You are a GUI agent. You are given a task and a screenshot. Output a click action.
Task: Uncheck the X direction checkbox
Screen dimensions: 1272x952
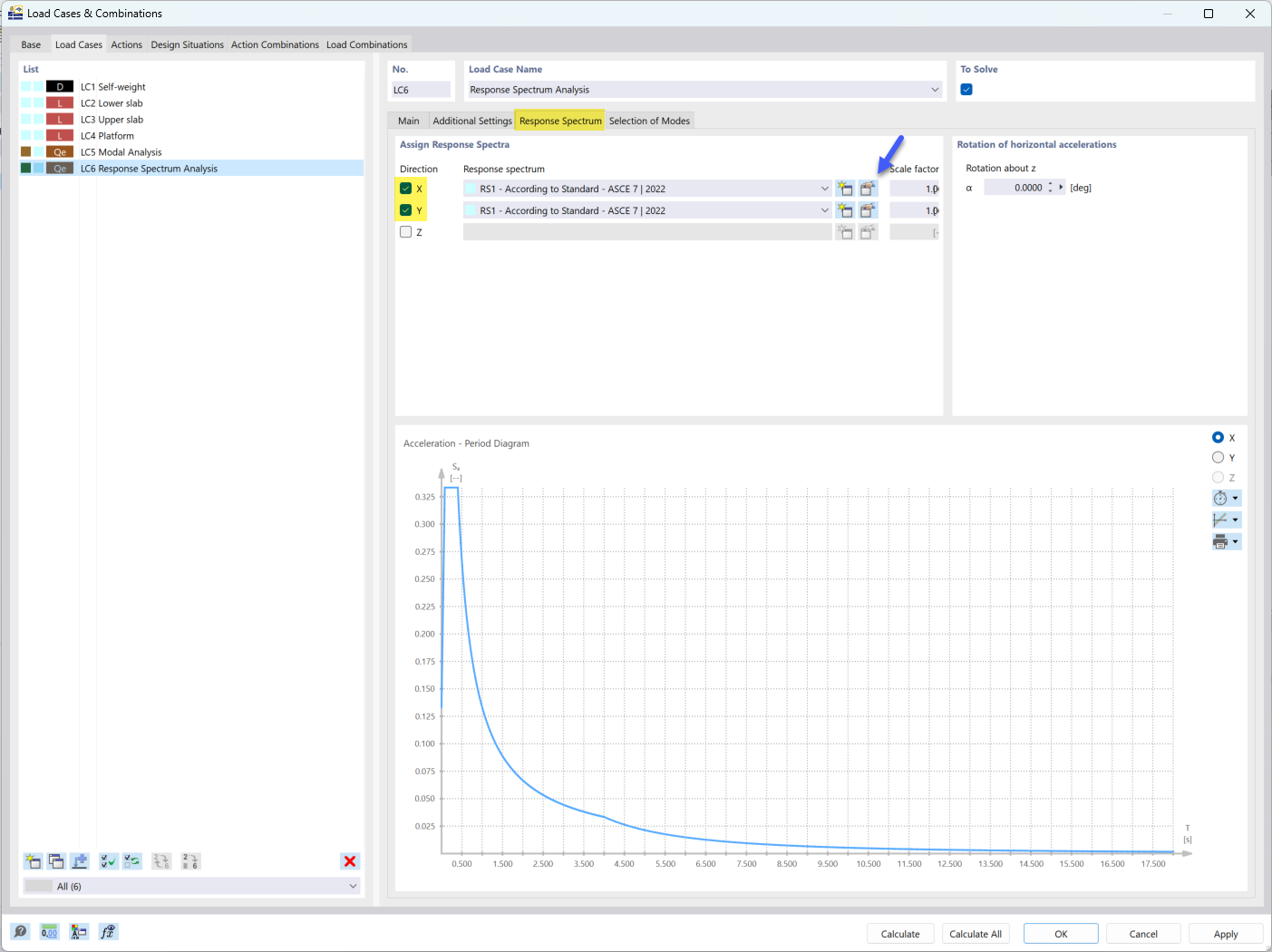tap(406, 189)
